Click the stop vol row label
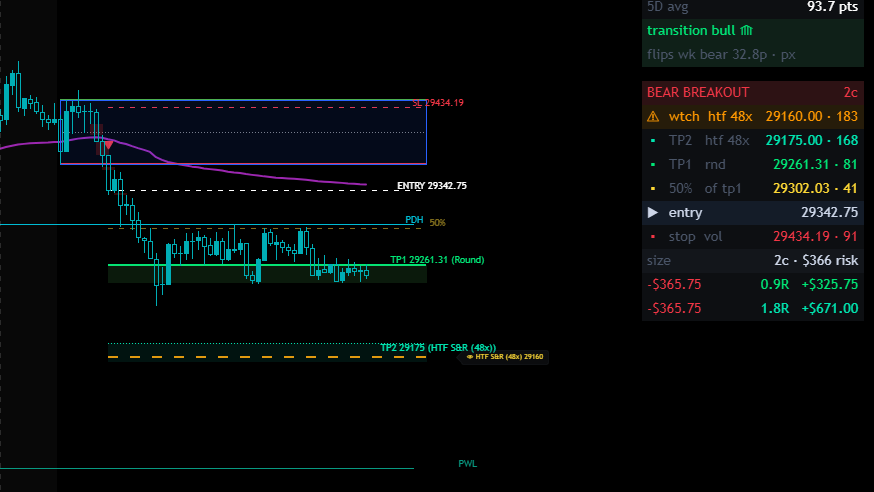 (x=695, y=236)
